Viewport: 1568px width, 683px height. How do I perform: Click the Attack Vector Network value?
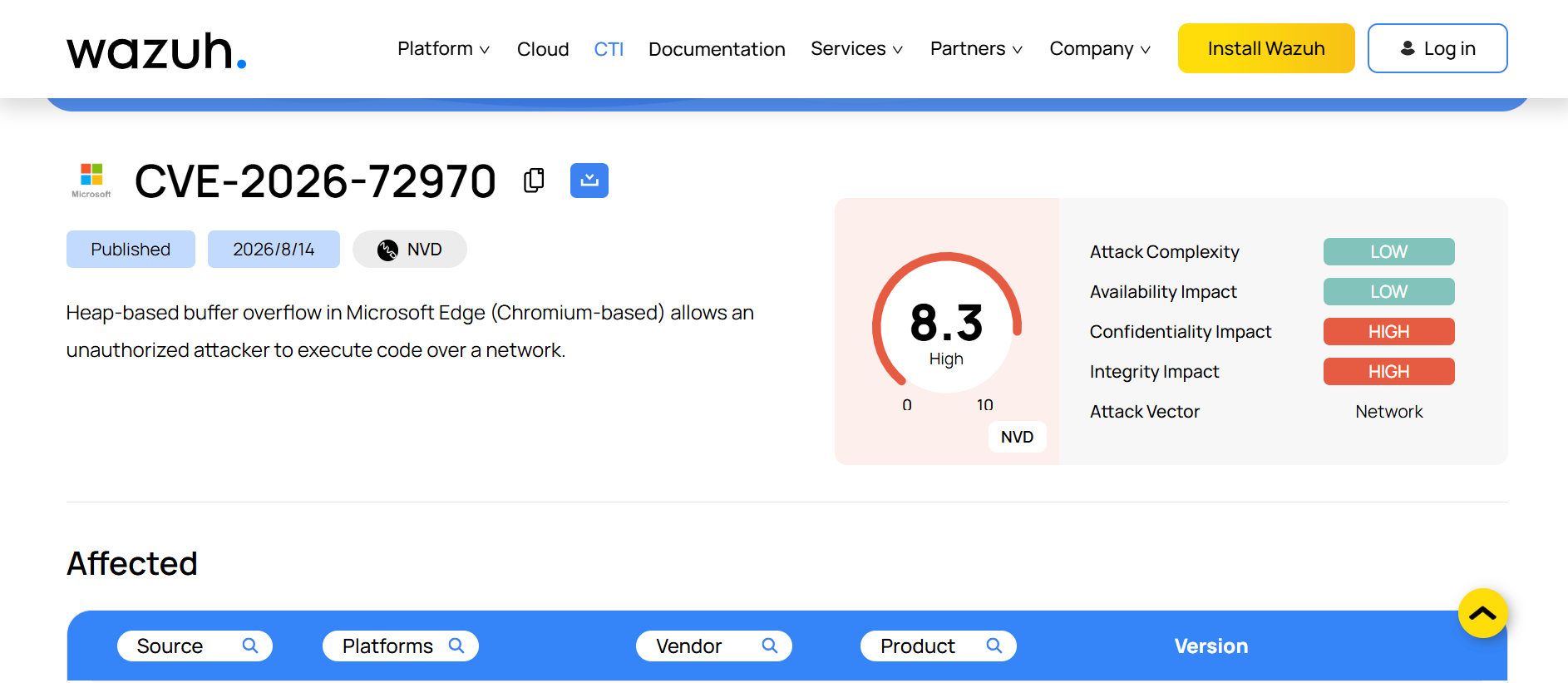coord(1388,412)
